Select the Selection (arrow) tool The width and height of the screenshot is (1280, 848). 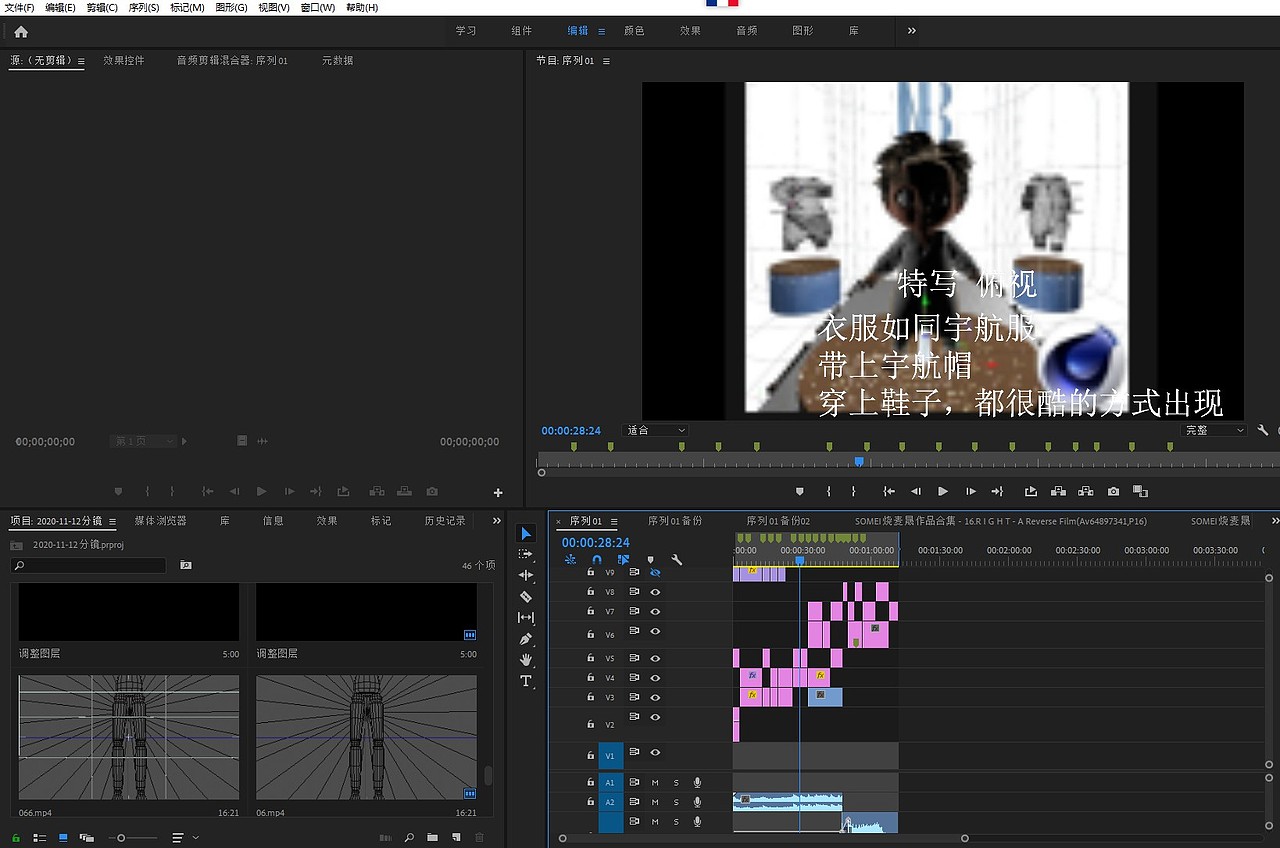point(526,534)
